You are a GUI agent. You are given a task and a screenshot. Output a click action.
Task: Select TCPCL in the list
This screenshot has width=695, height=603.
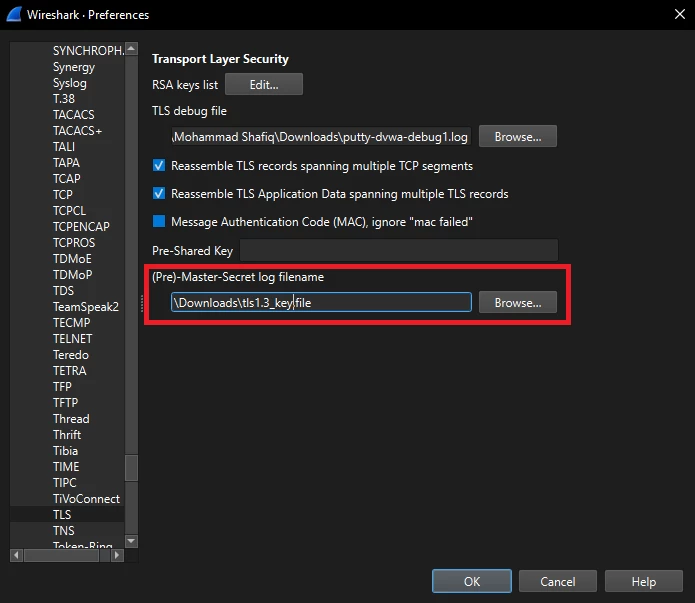click(x=69, y=211)
